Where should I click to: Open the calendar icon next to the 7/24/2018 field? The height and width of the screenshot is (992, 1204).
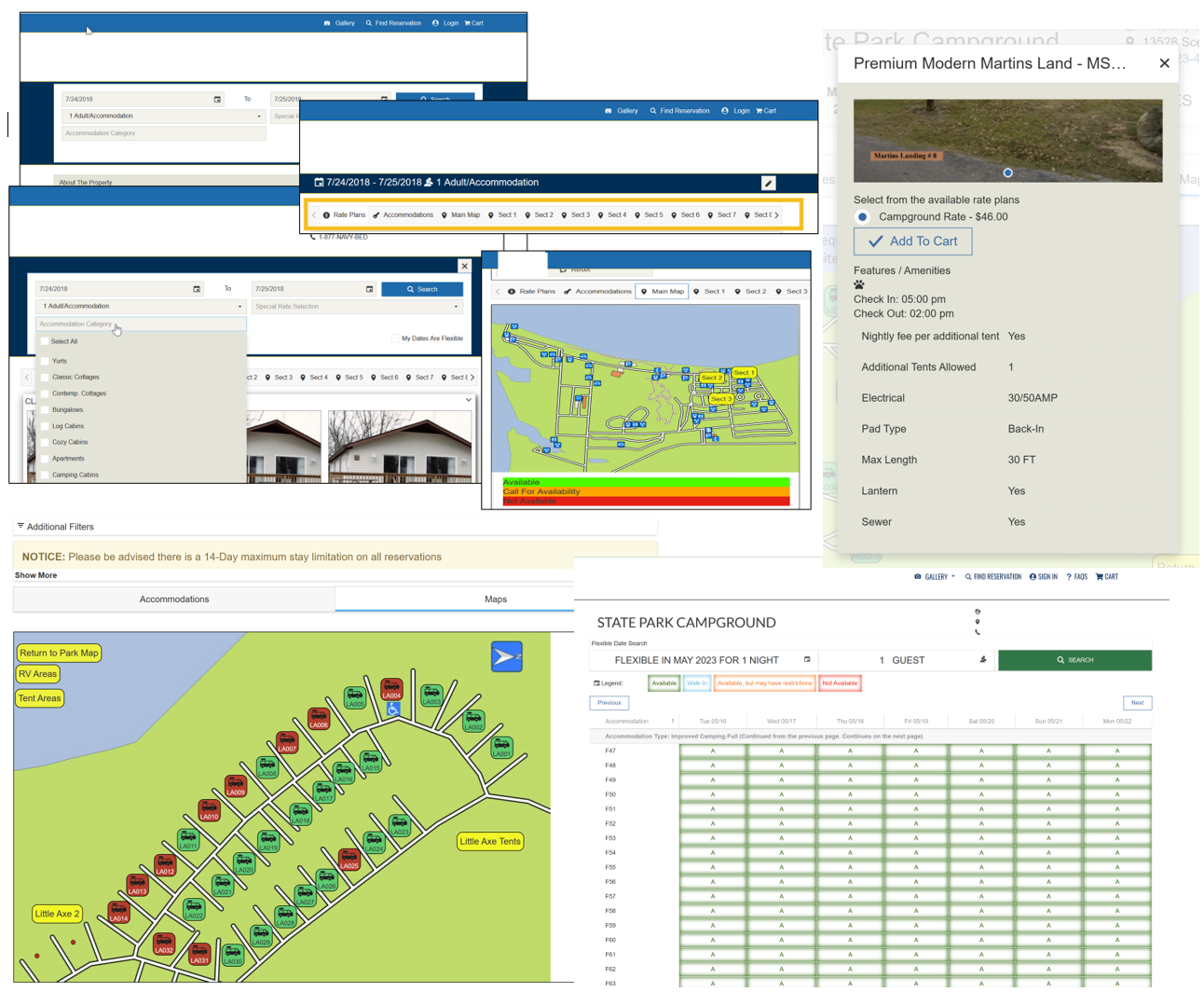(x=197, y=289)
